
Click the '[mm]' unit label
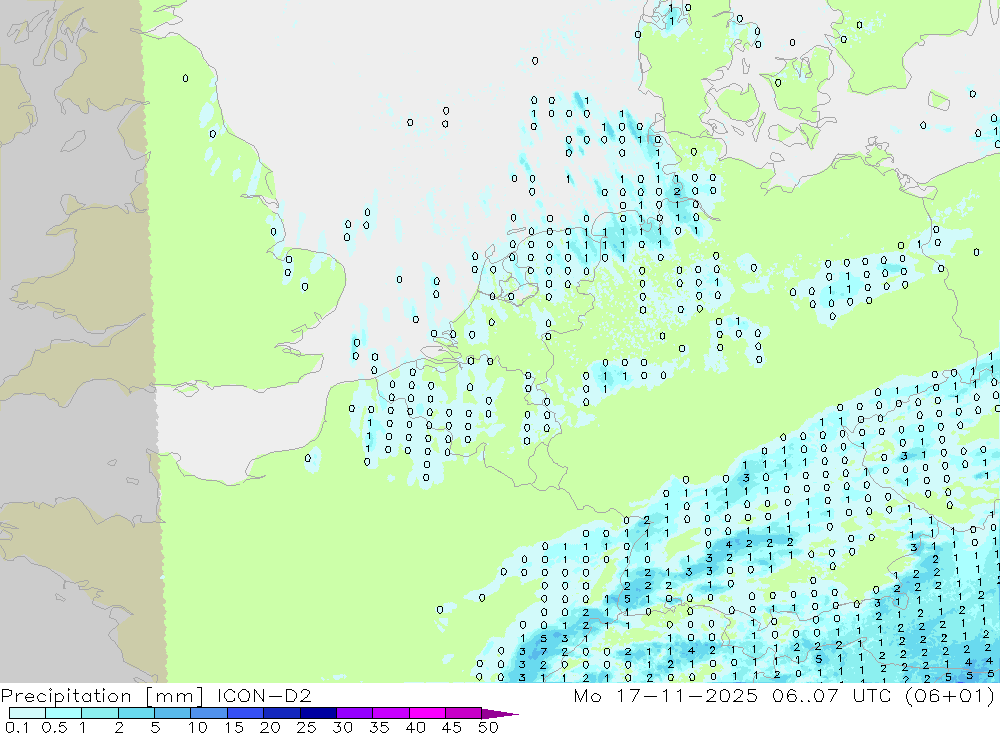pyautogui.click(x=175, y=696)
